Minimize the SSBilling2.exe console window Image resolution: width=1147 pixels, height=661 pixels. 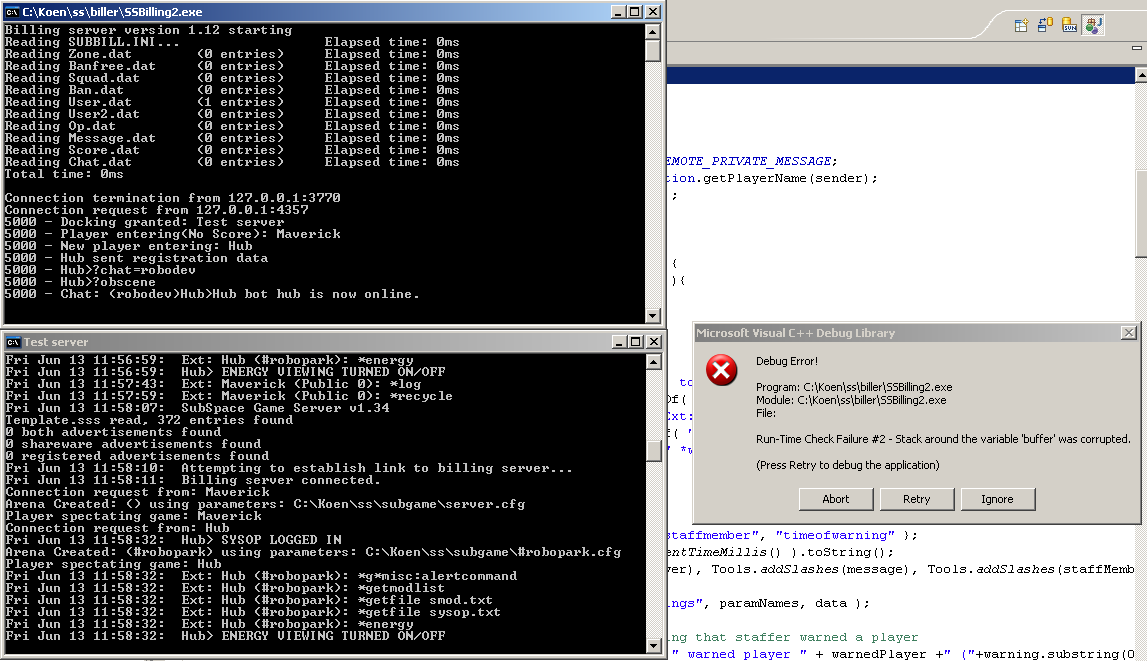pos(617,12)
